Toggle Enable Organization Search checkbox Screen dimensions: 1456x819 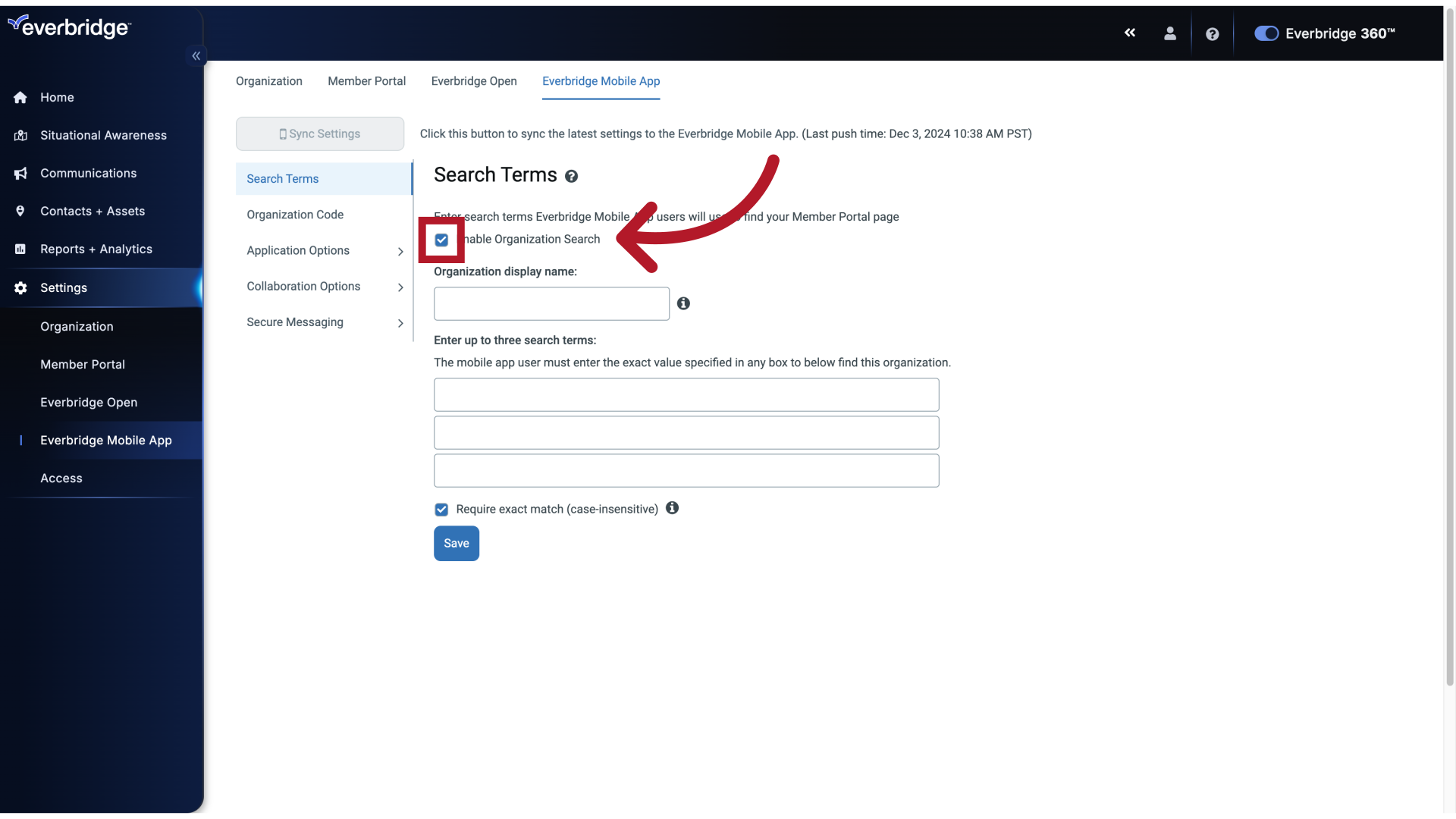441,239
